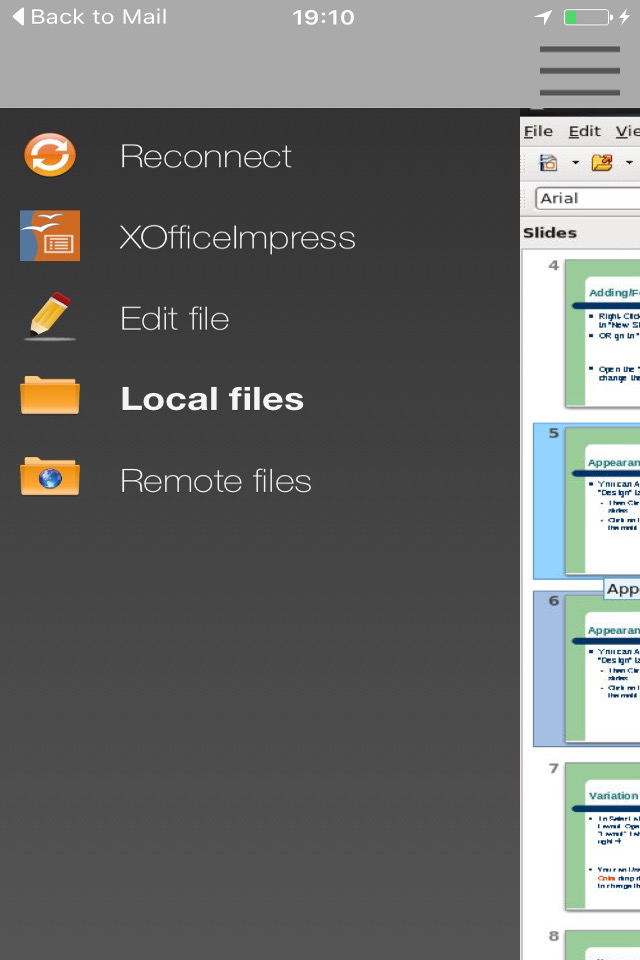This screenshot has width=640, height=960.
Task: Toggle the hamburger menu button
Action: coord(580,70)
